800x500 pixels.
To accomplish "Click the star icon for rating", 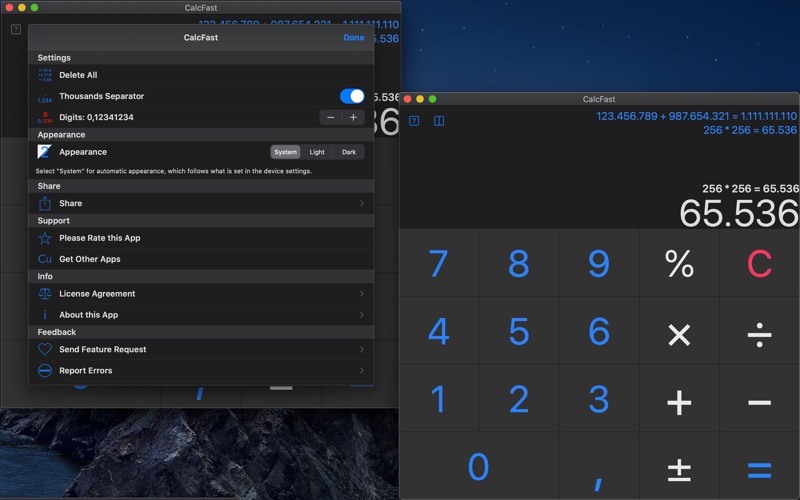I will click(x=45, y=238).
